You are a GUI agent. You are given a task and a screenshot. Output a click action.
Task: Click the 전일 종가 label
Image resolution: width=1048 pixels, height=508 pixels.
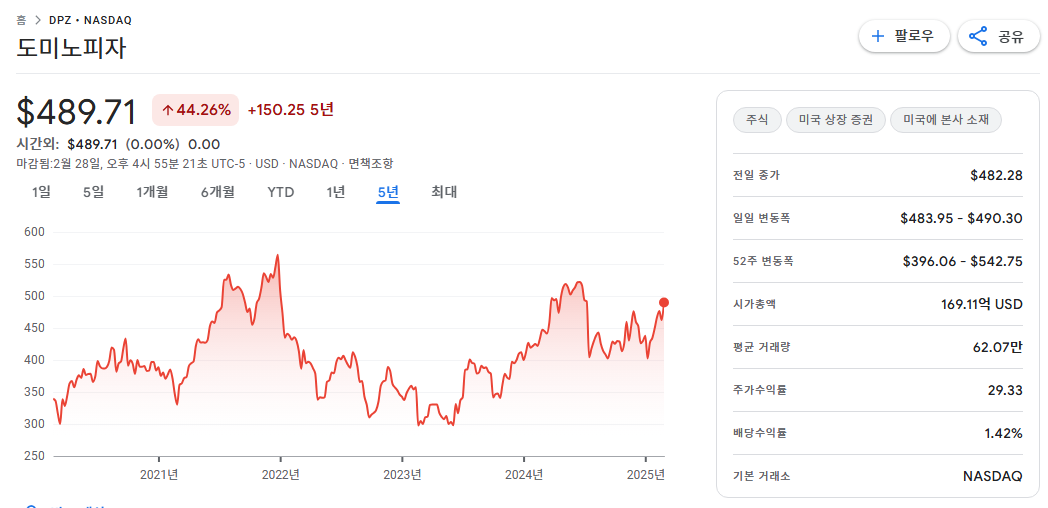click(x=756, y=175)
